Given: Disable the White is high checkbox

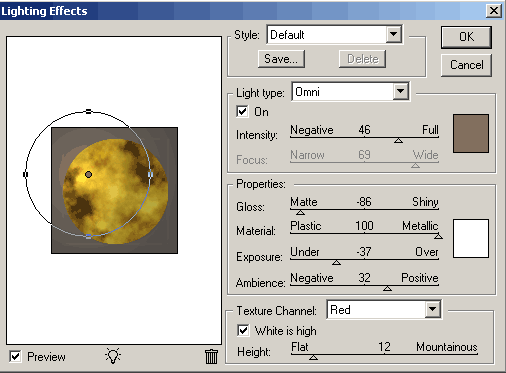Looking at the screenshot, I should click(243, 330).
